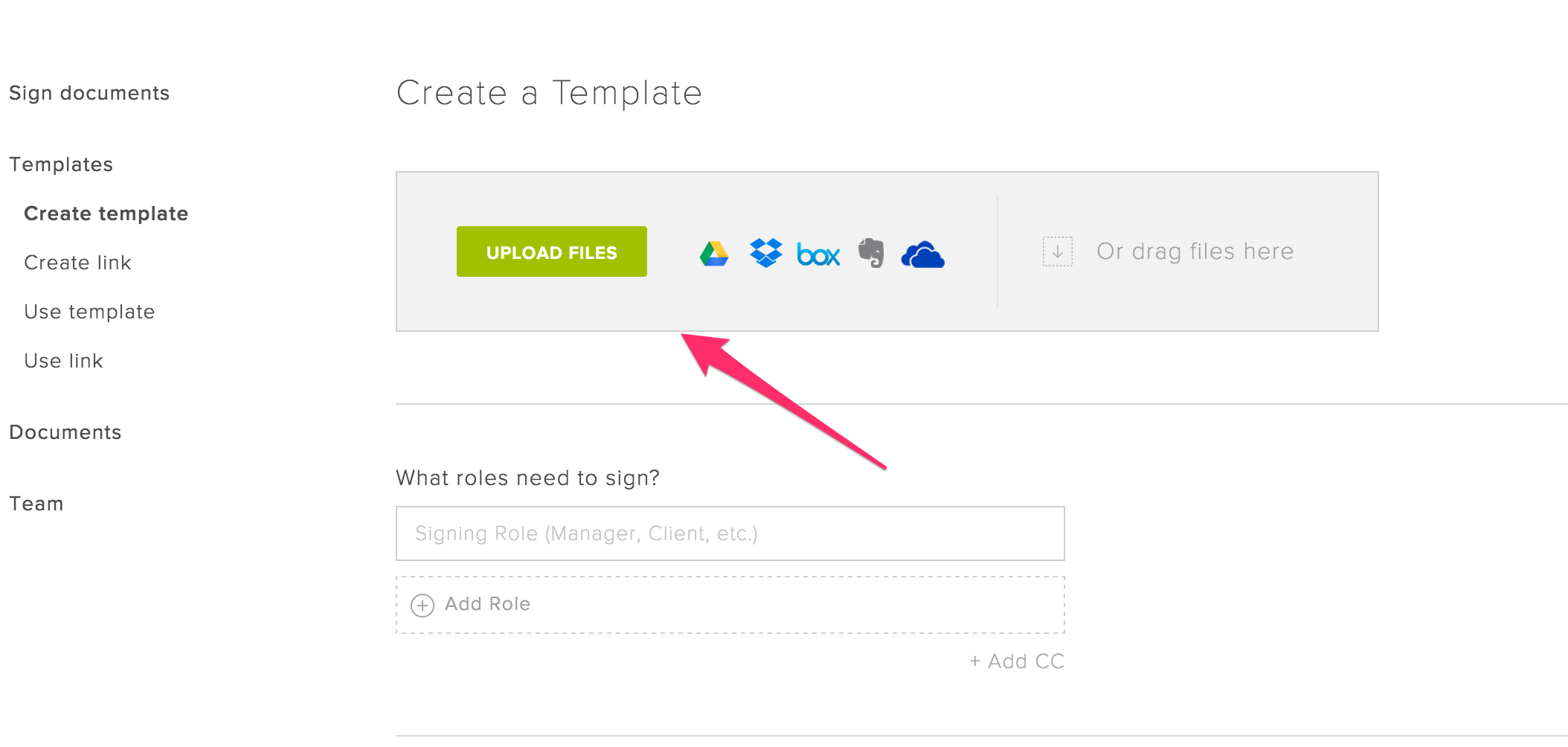Click the green Upload Files button
1568x747 pixels.
[552, 251]
